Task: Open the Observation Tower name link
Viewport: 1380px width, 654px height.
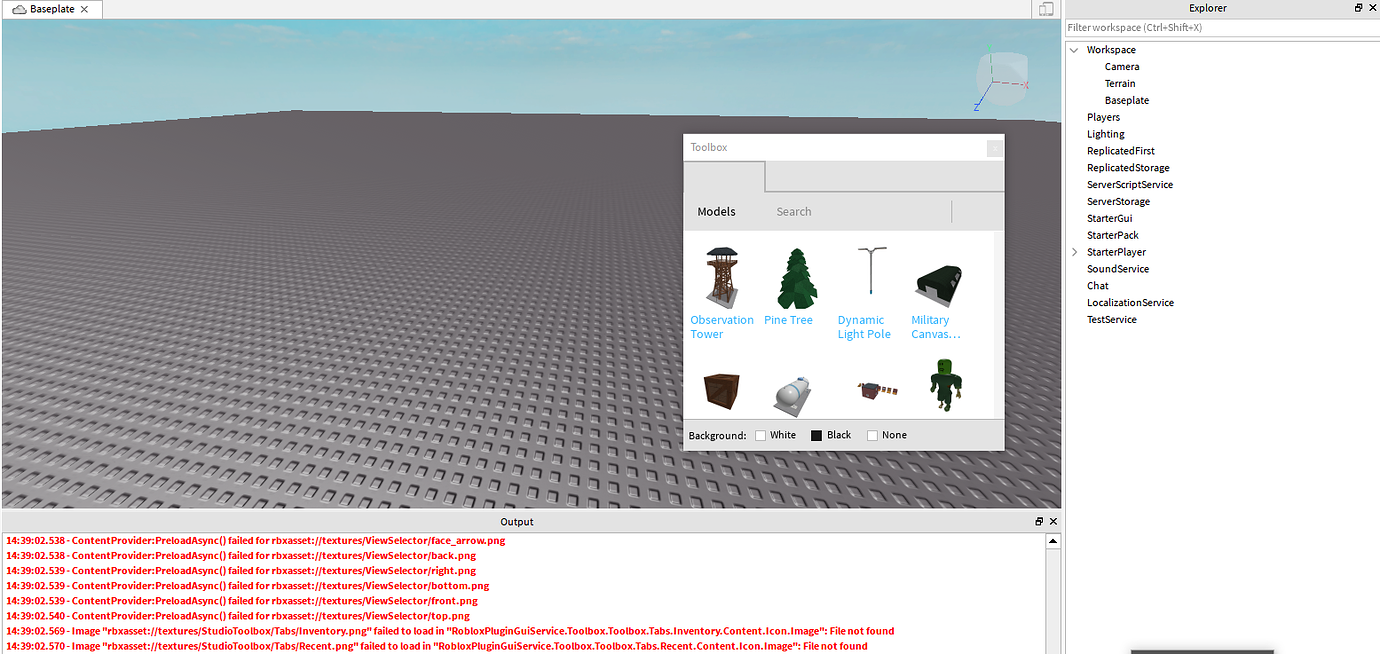Action: tap(722, 327)
